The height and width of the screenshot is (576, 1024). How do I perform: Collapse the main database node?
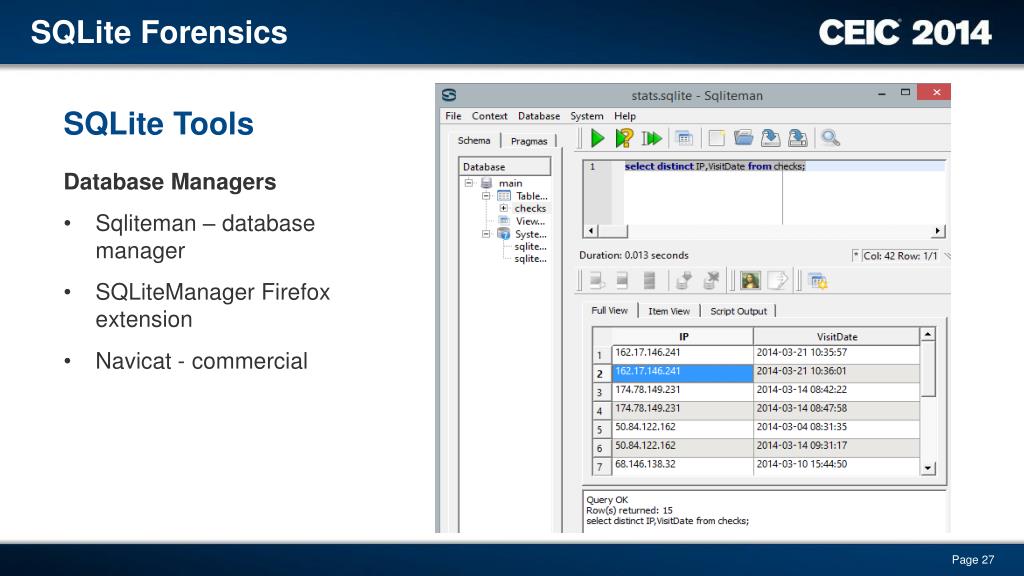point(468,183)
